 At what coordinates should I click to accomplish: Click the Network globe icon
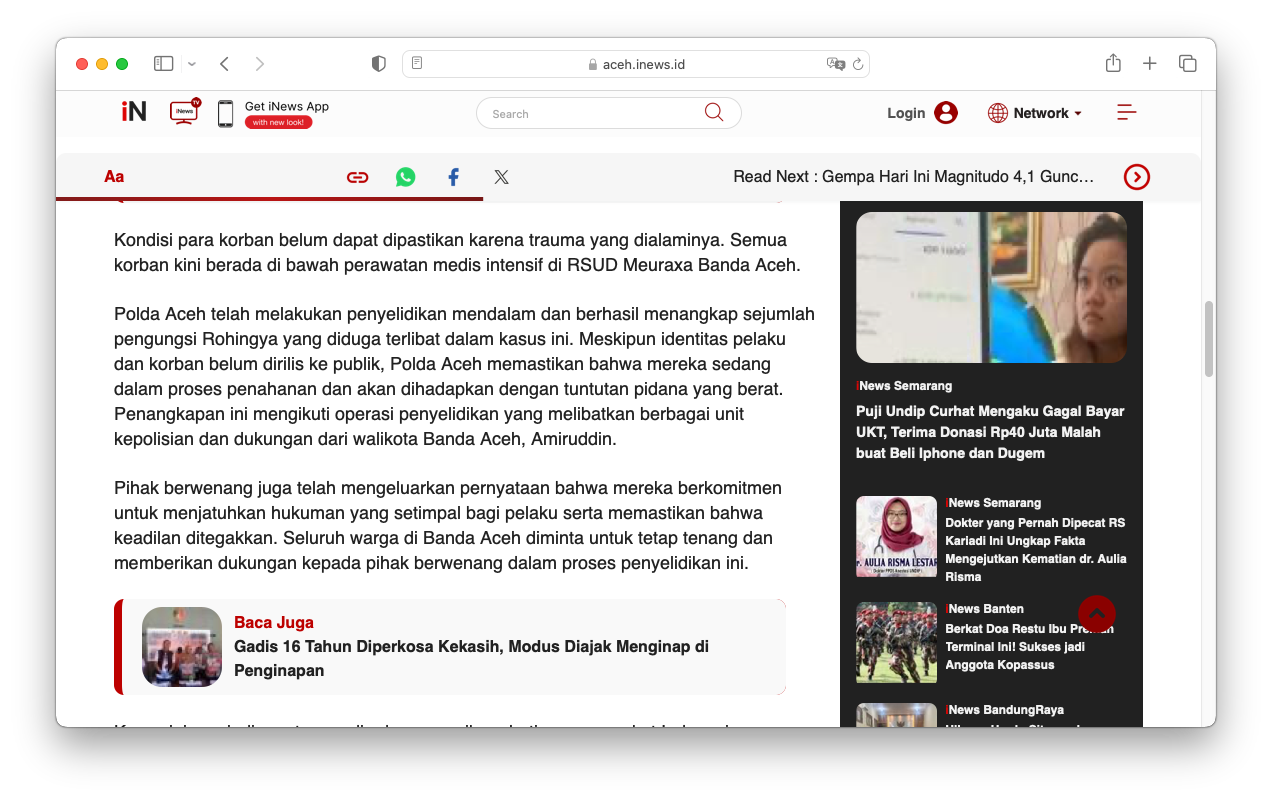pos(998,113)
